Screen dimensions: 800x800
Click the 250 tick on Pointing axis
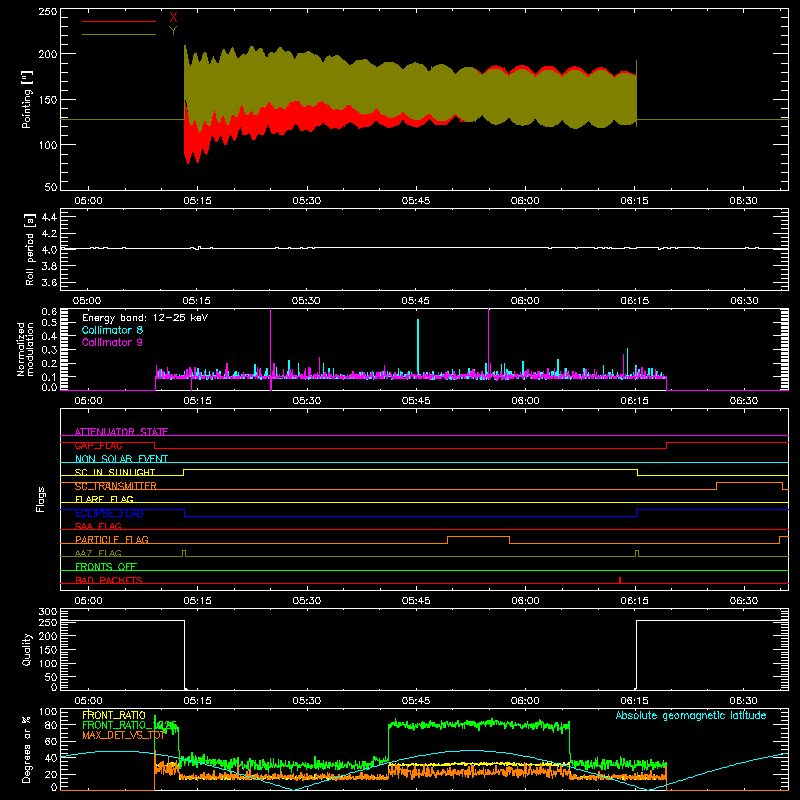coord(47,12)
